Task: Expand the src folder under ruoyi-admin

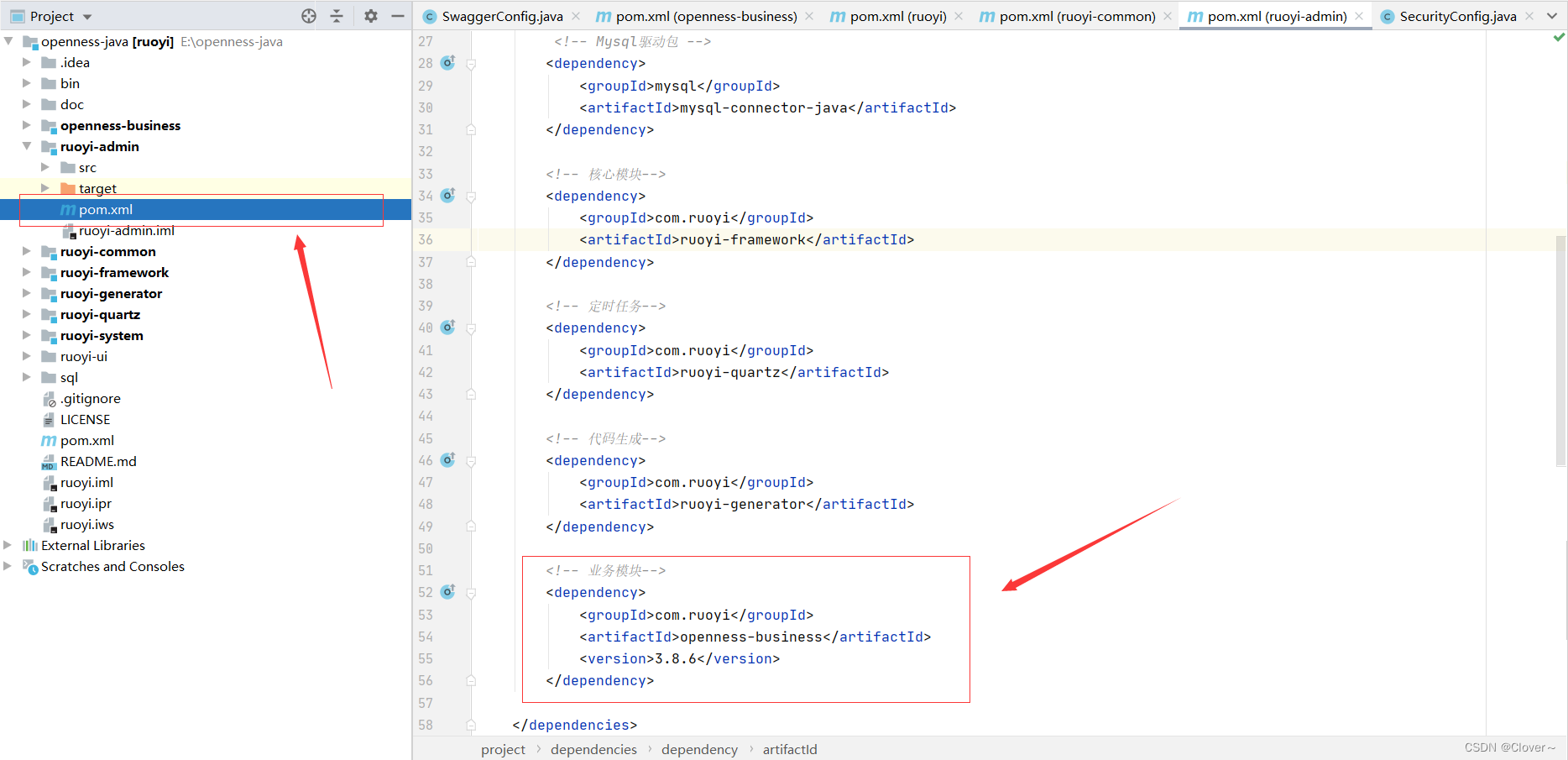Action: pos(45,167)
